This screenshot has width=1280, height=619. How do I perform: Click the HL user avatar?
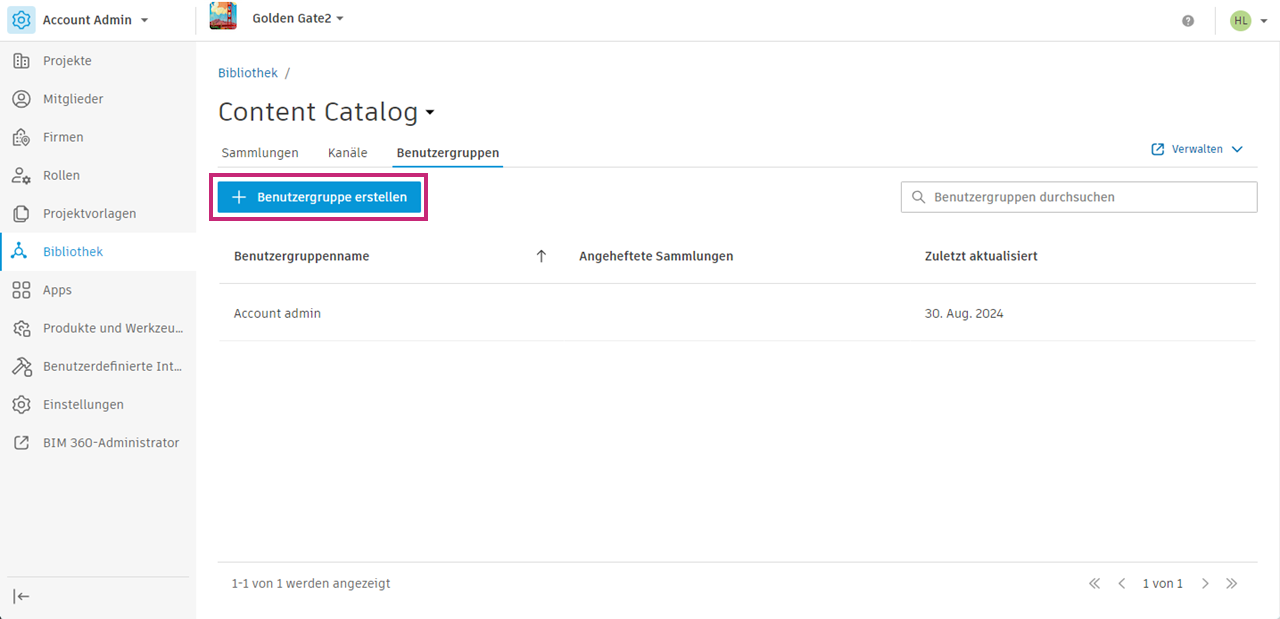(x=1241, y=20)
